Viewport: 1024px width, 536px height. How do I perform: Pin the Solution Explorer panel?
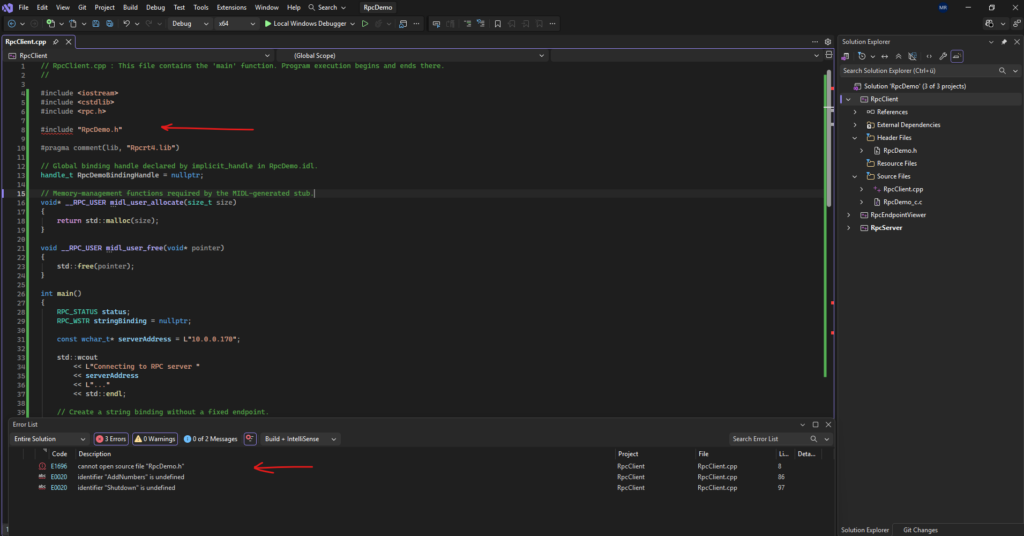pos(1004,42)
